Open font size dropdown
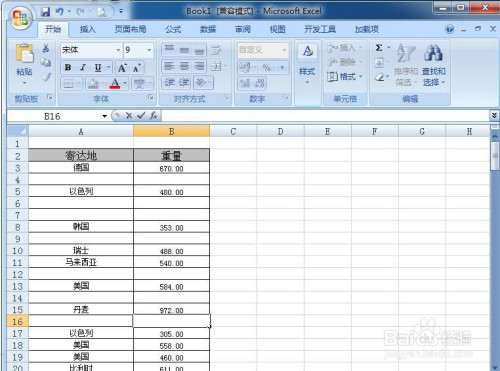 149,50
